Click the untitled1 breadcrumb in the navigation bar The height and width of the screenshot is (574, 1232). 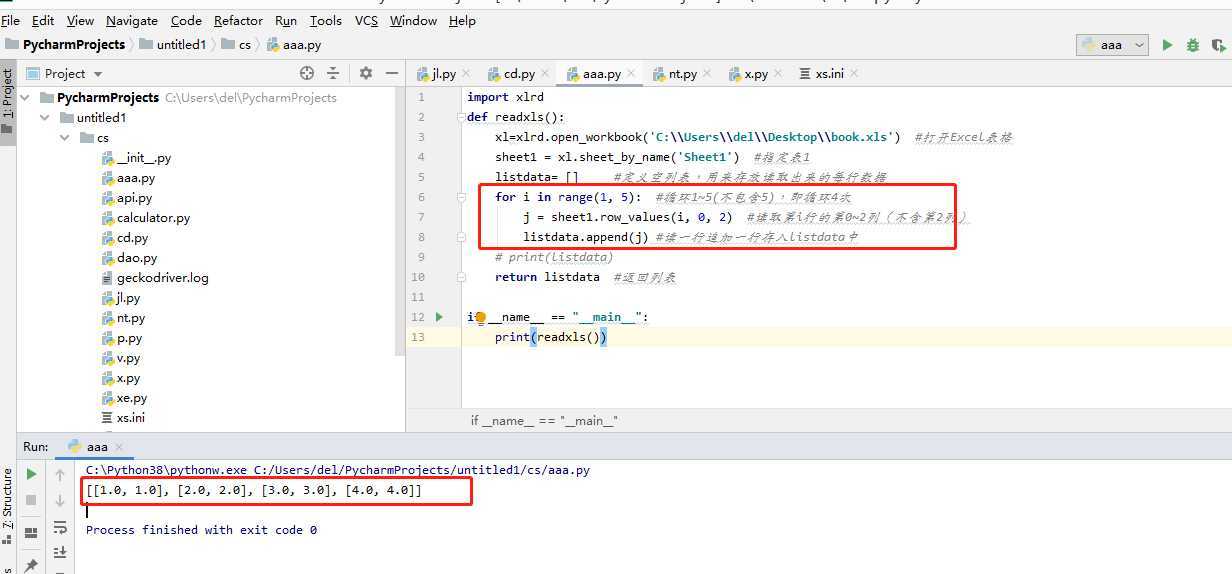(180, 45)
